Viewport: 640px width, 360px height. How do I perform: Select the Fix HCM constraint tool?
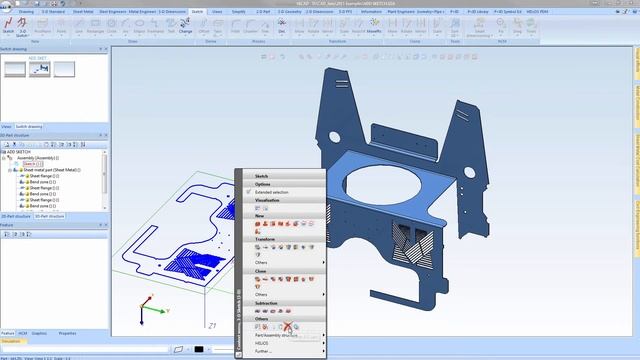[x=501, y=26]
